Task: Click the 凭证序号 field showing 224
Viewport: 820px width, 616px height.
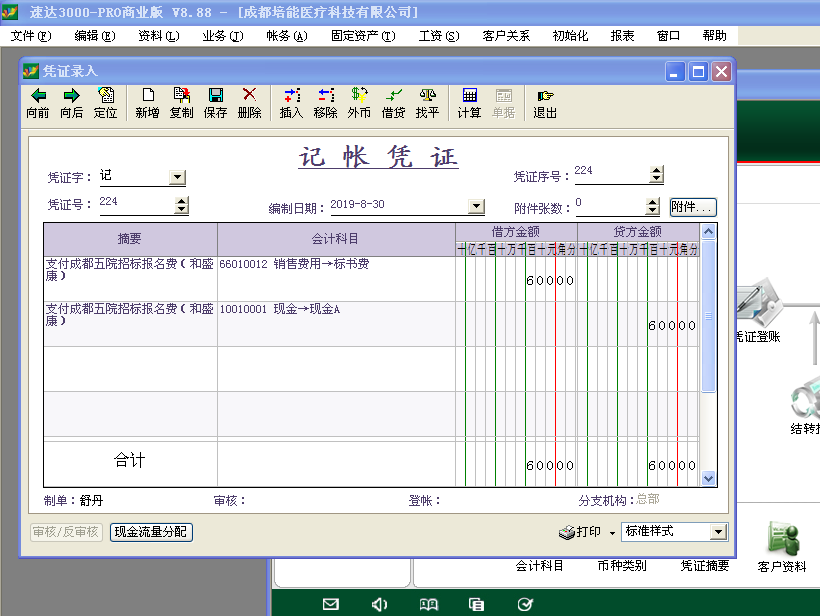Action: pyautogui.click(x=612, y=173)
